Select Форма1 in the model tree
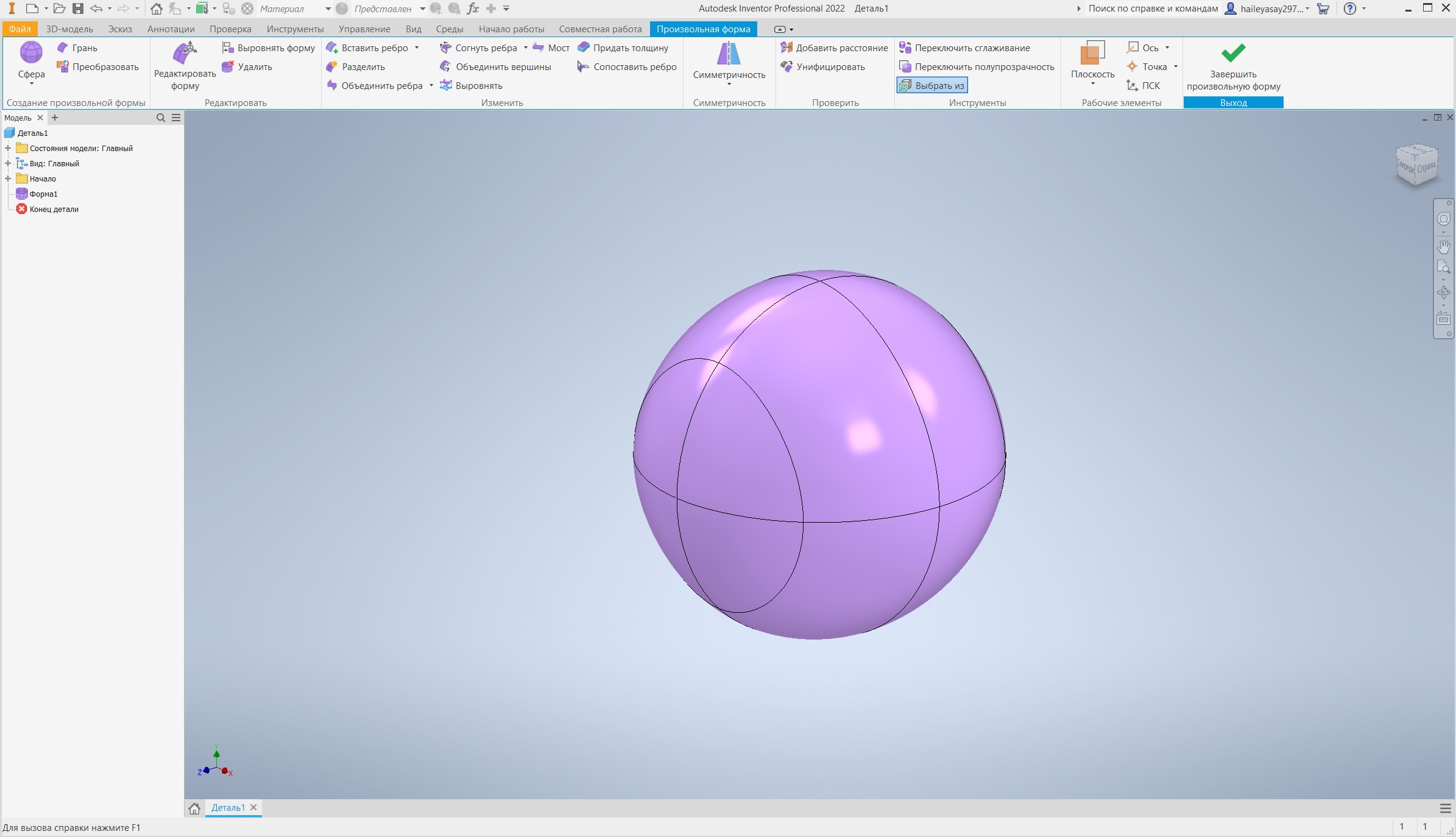 [x=43, y=194]
